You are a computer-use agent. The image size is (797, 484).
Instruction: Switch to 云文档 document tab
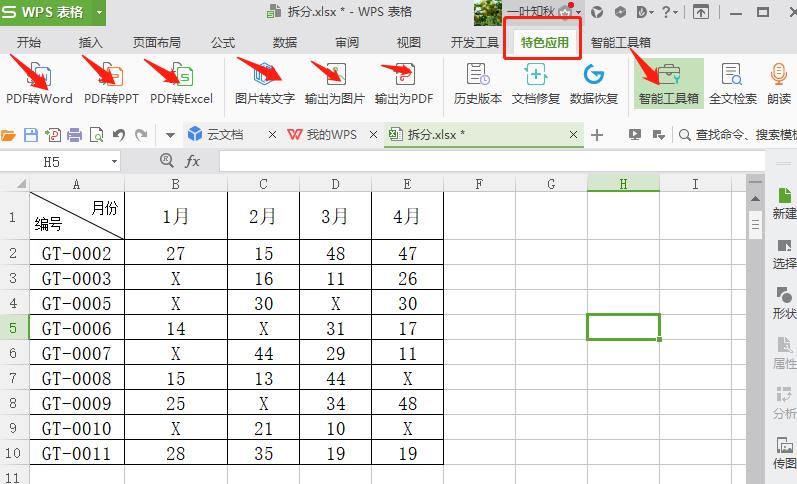(x=224, y=134)
